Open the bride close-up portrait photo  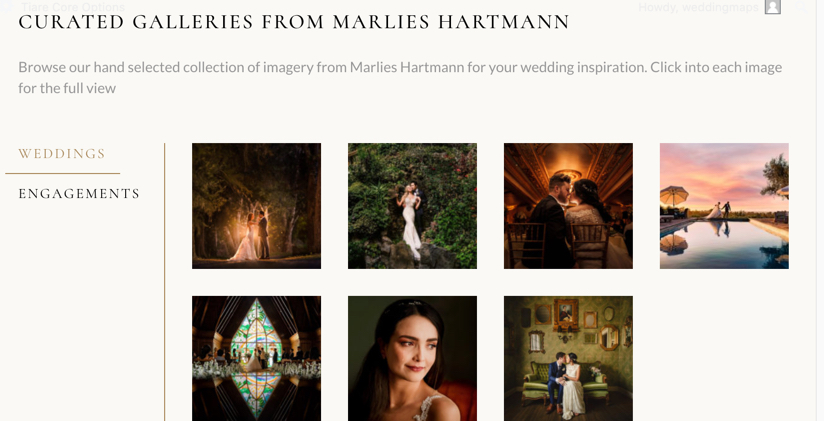click(x=413, y=358)
